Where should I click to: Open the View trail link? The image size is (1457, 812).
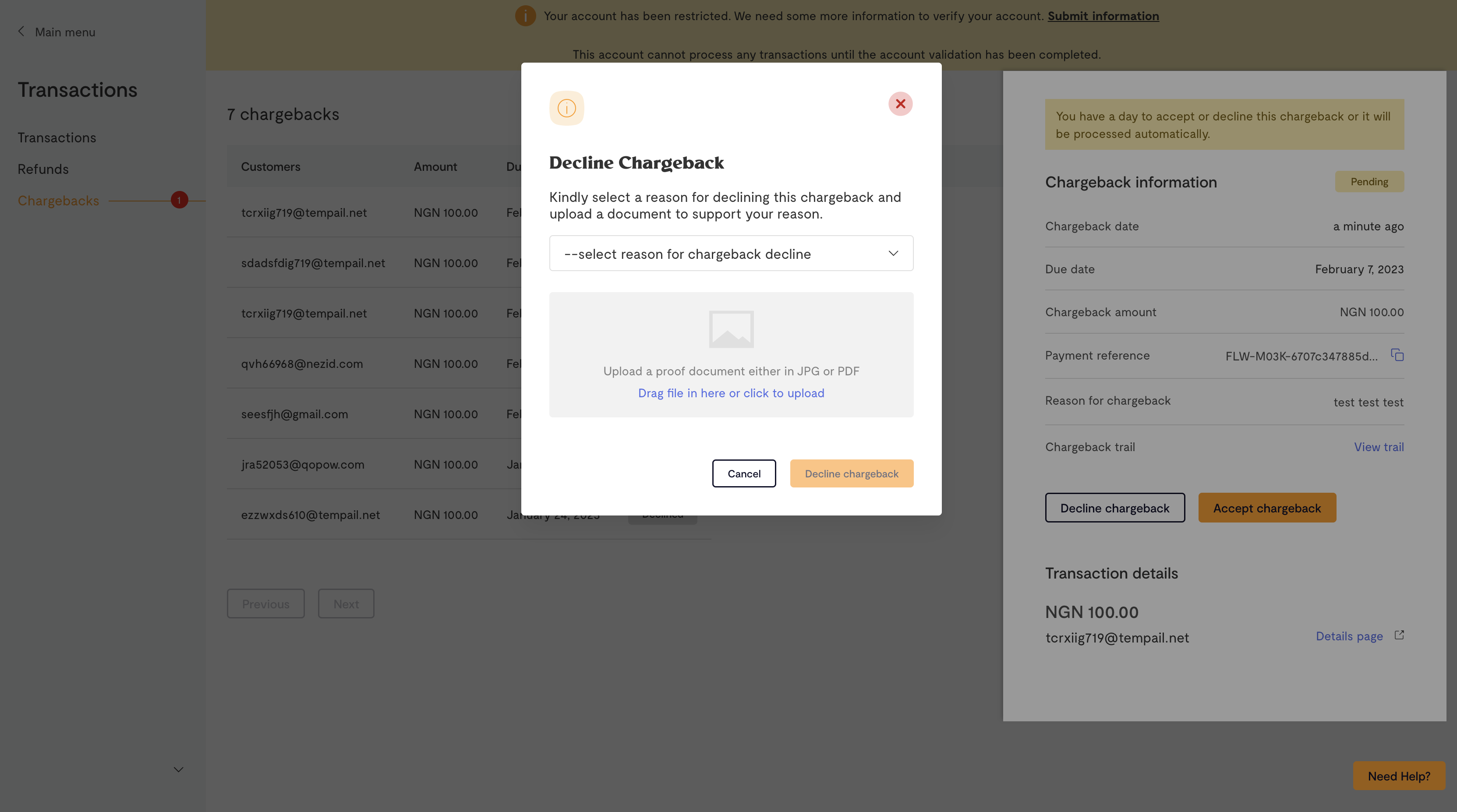[1379, 447]
